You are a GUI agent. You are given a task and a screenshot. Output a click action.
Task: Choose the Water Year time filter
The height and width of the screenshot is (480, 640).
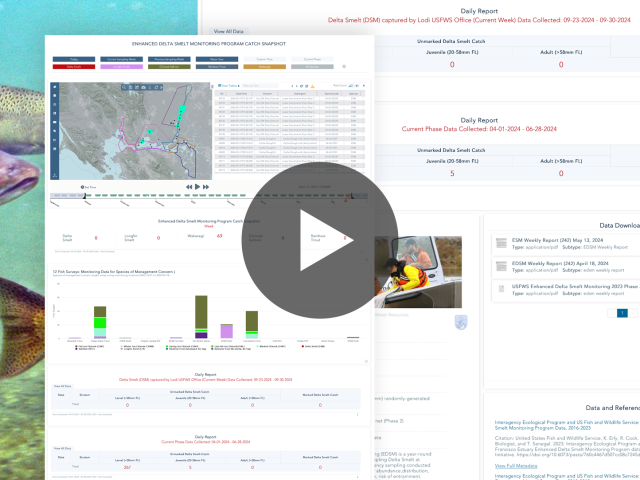[217, 59]
